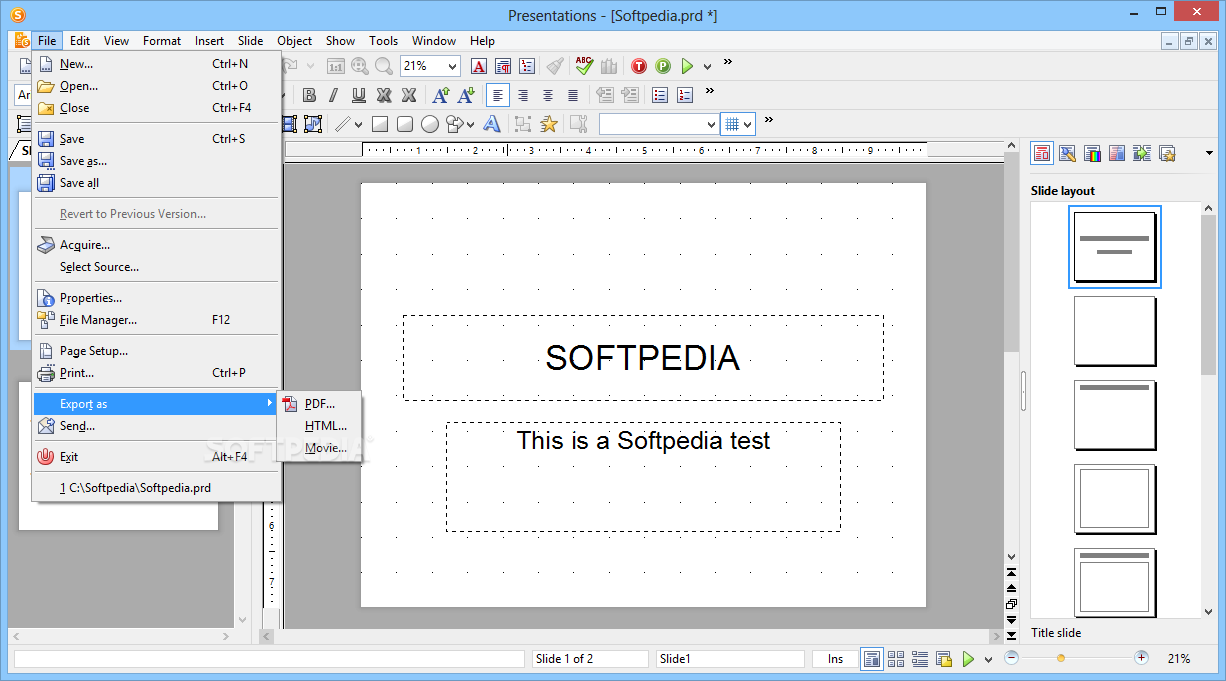The width and height of the screenshot is (1226, 681).
Task: Zoom in with status bar plus button
Action: click(x=1141, y=658)
